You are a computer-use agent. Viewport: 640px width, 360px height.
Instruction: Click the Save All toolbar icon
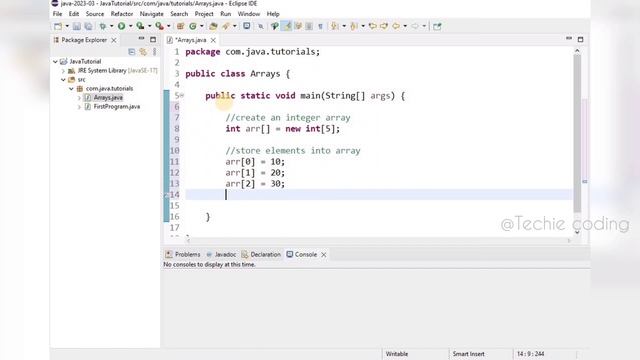tap(88, 26)
